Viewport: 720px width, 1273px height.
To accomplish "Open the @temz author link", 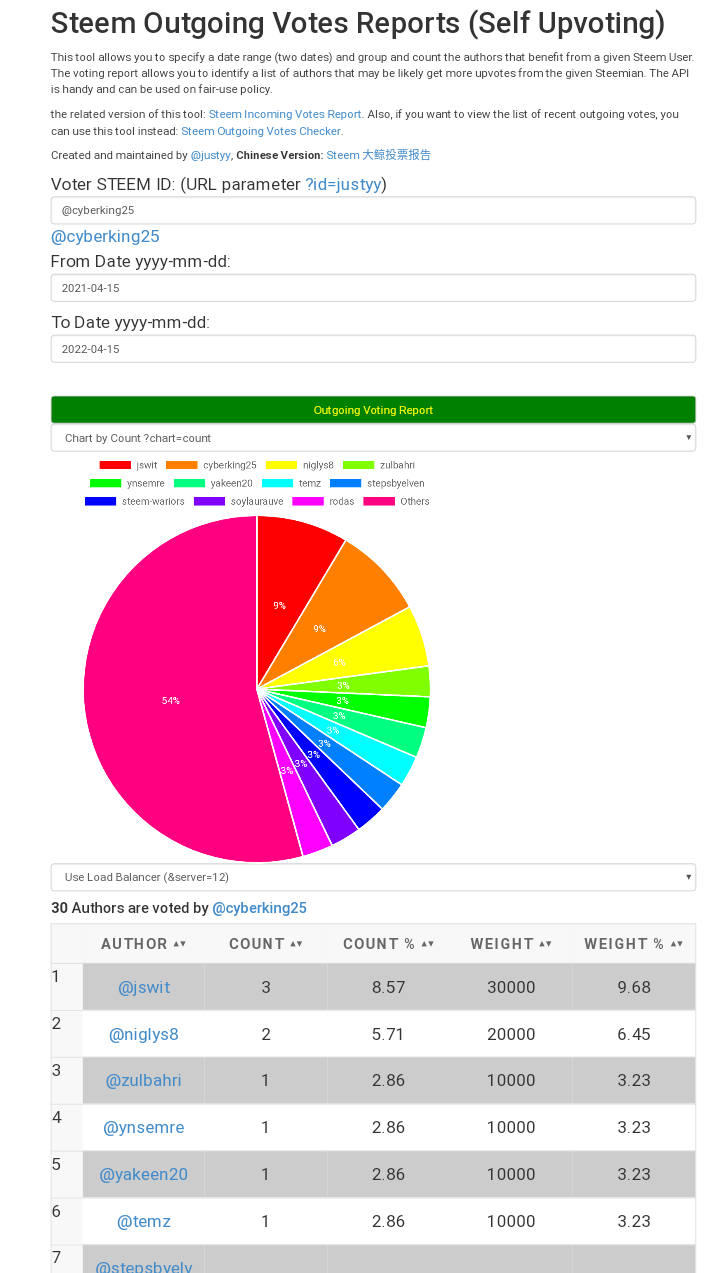I will click(144, 1221).
